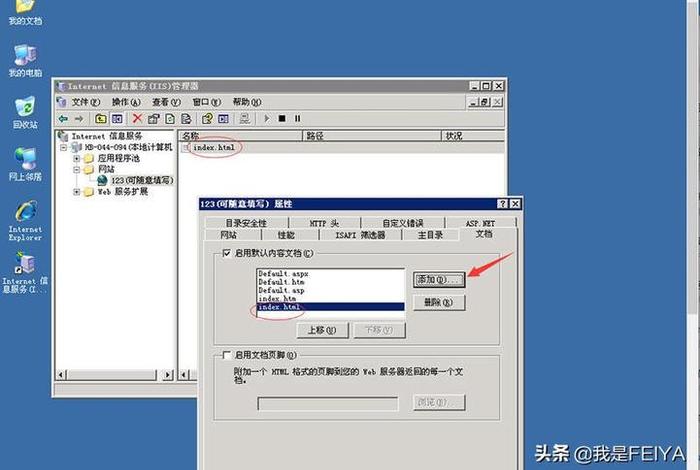
Task: Click the 浏览 browse button
Action: coord(439,402)
